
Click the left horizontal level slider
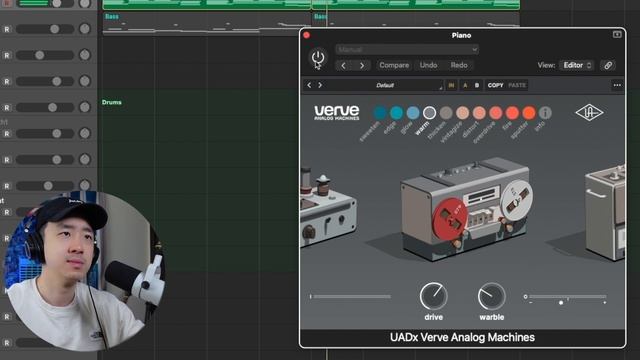point(350,297)
